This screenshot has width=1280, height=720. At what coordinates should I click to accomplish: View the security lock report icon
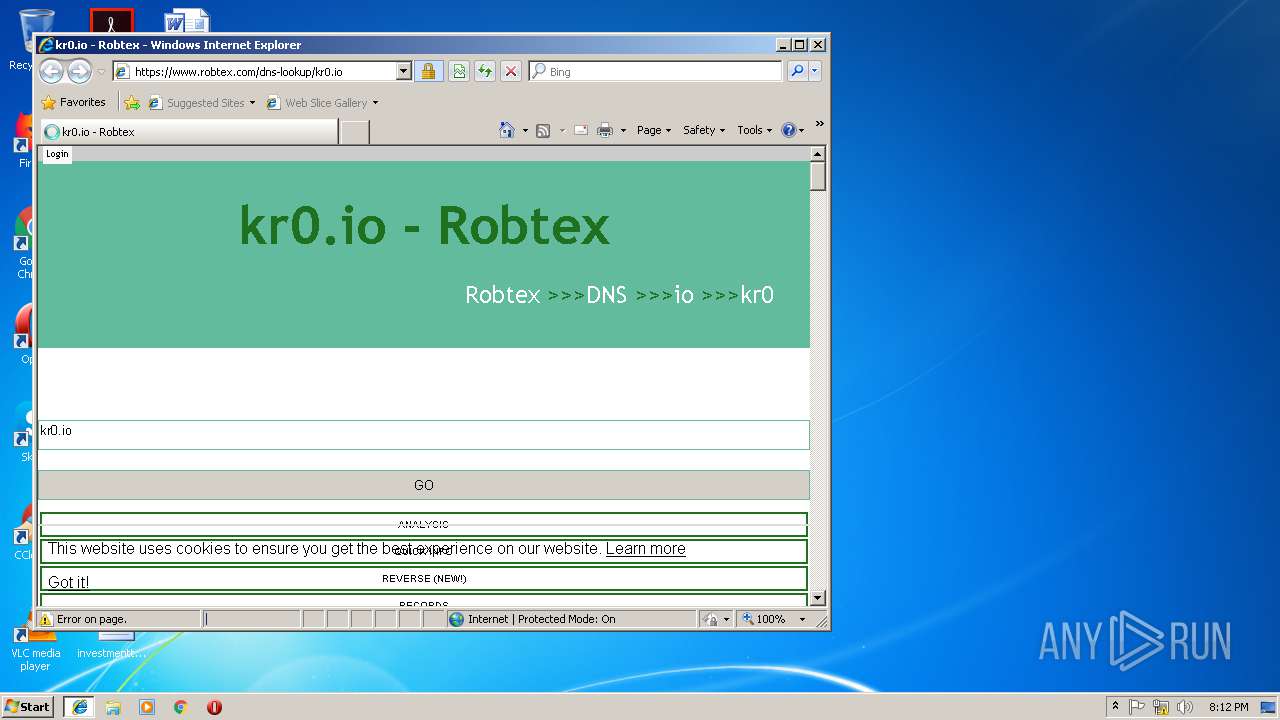coord(428,71)
